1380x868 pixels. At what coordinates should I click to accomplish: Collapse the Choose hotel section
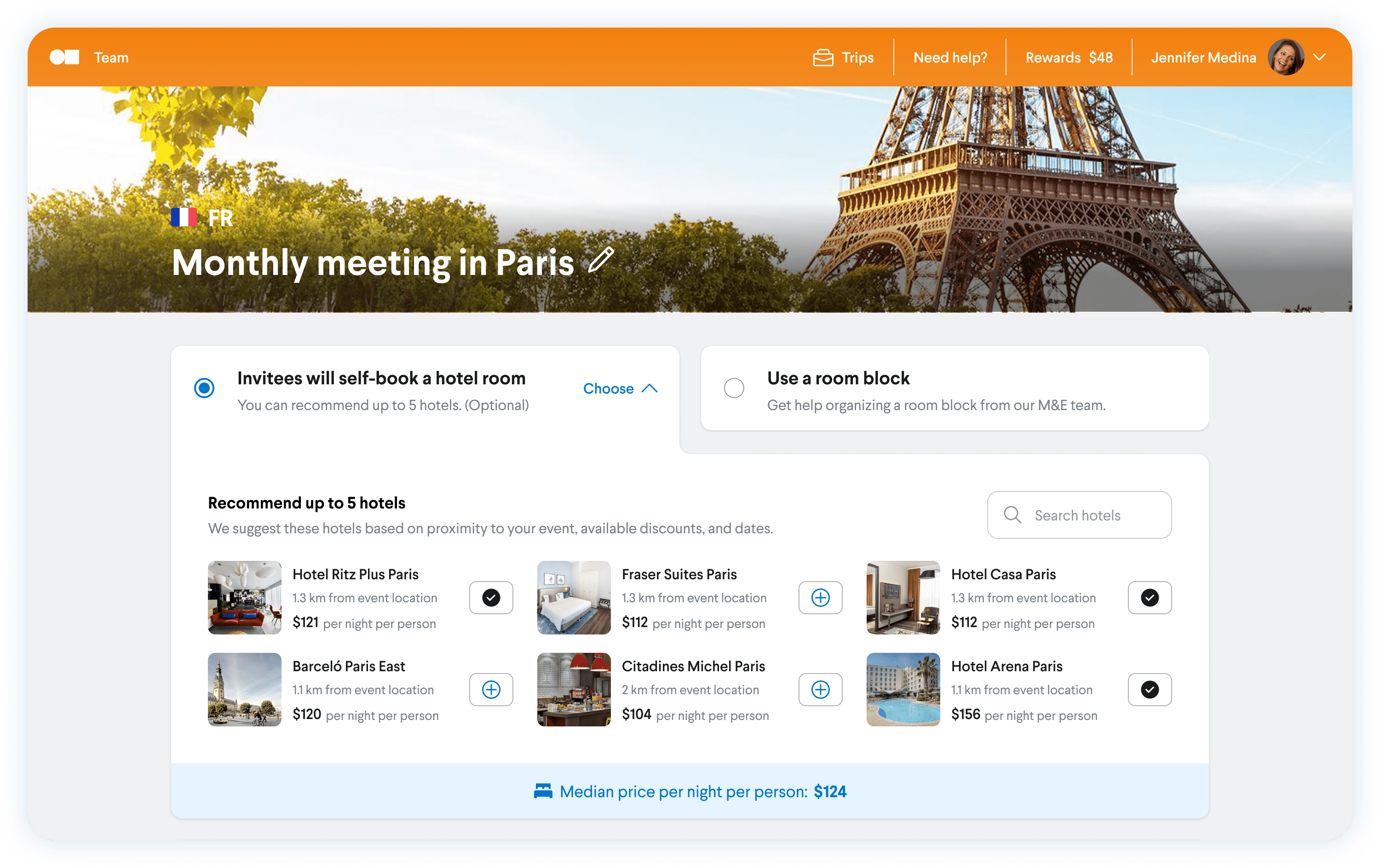tap(620, 388)
